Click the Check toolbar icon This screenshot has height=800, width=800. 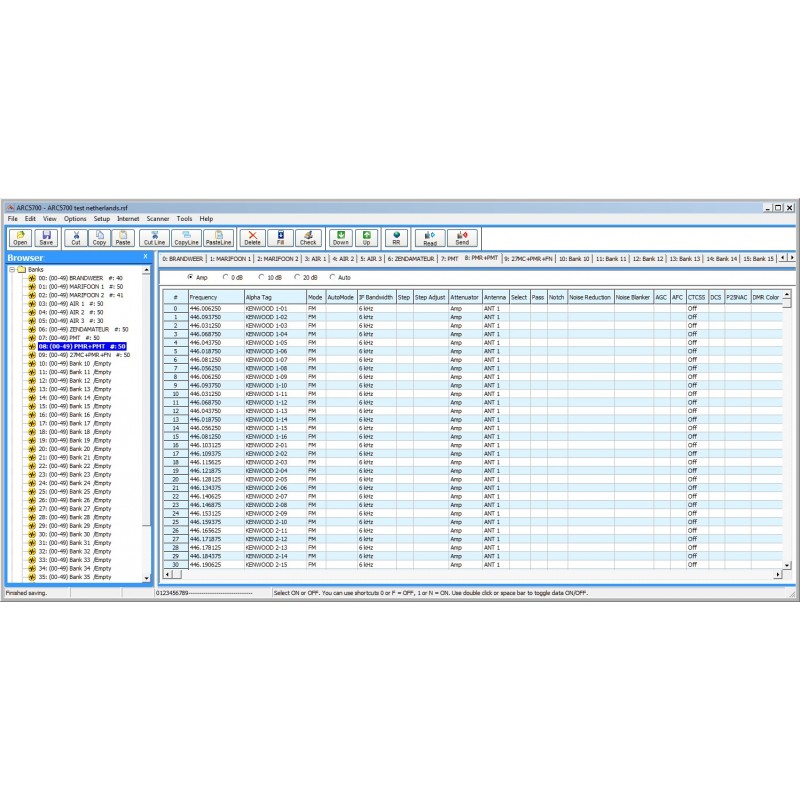coord(308,238)
